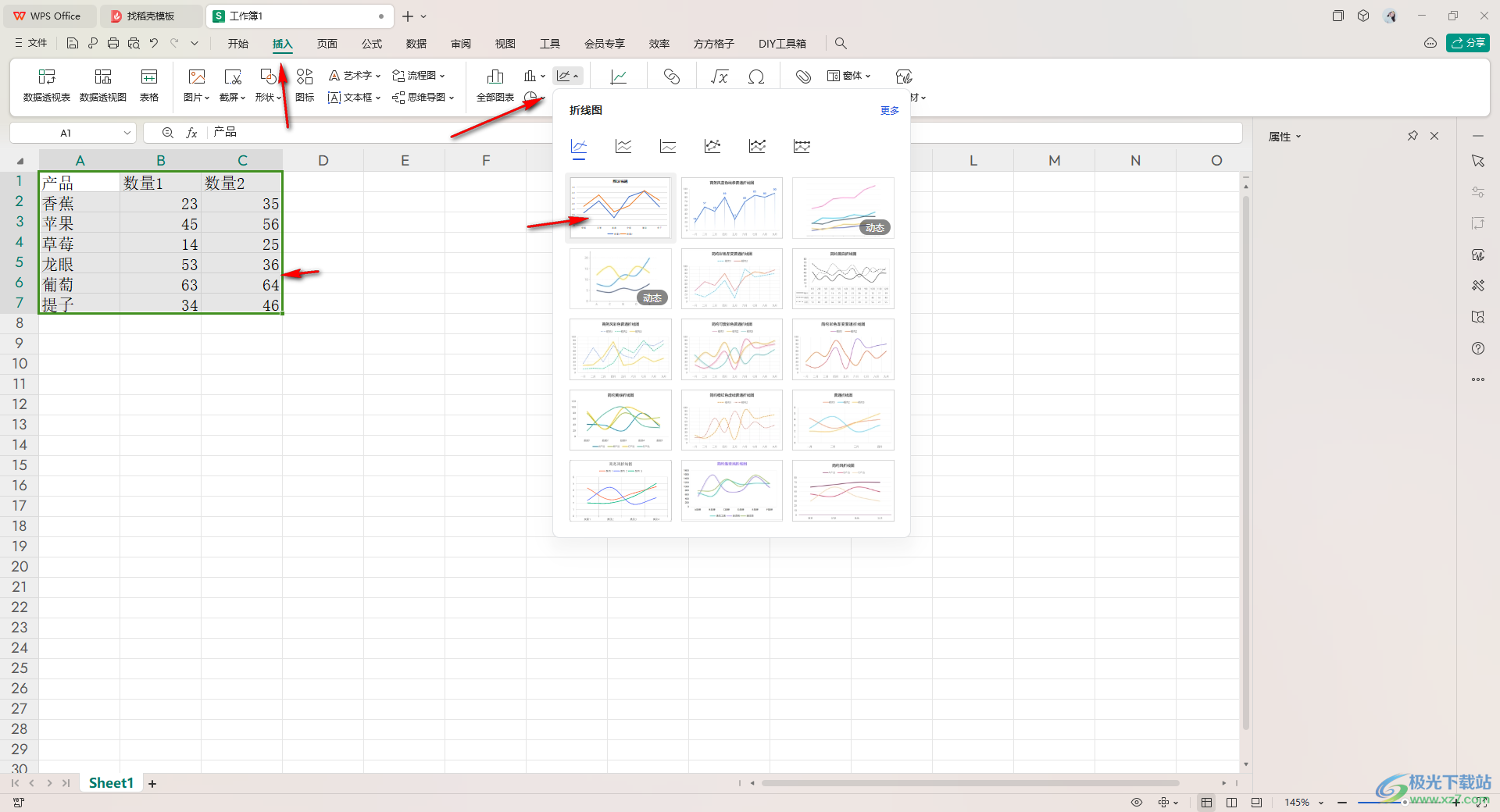Add a new sheet with plus button
The width and height of the screenshot is (1500, 812).
click(x=152, y=783)
